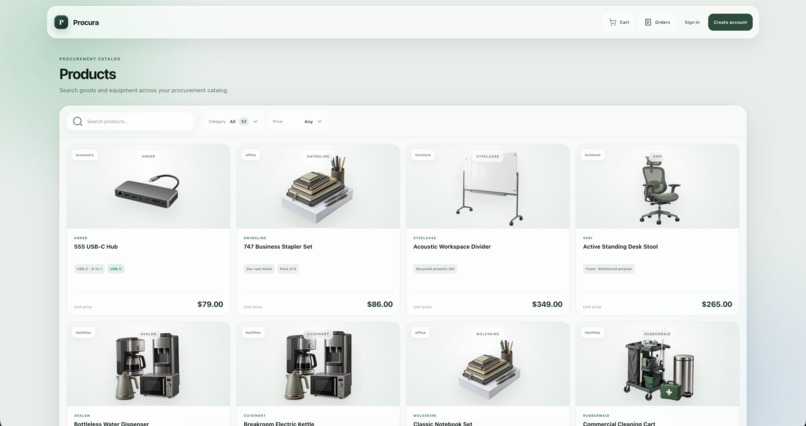Click the Acoustic Workspace Divider whiteboard image
The height and width of the screenshot is (426, 806).
[x=489, y=189]
